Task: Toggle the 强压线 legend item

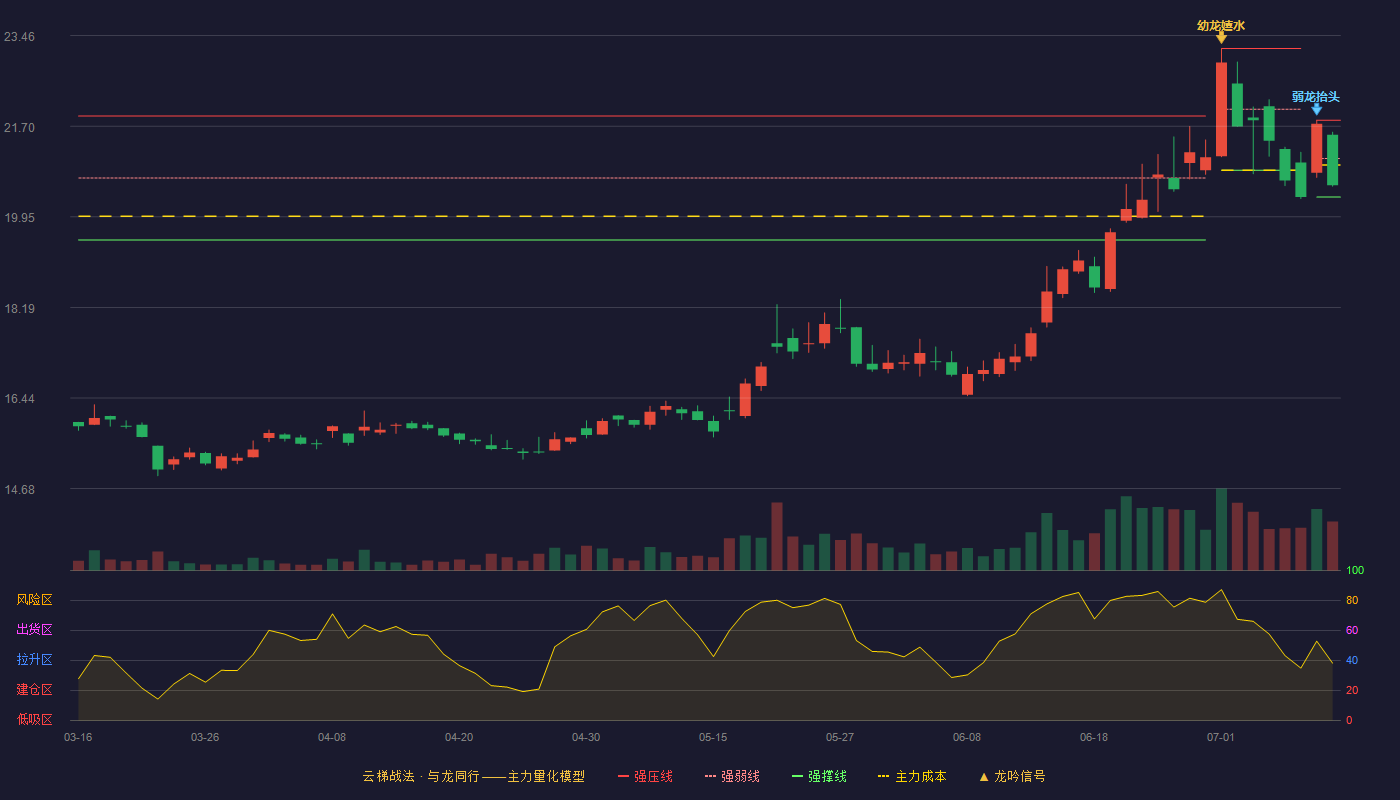Action: click(x=645, y=776)
